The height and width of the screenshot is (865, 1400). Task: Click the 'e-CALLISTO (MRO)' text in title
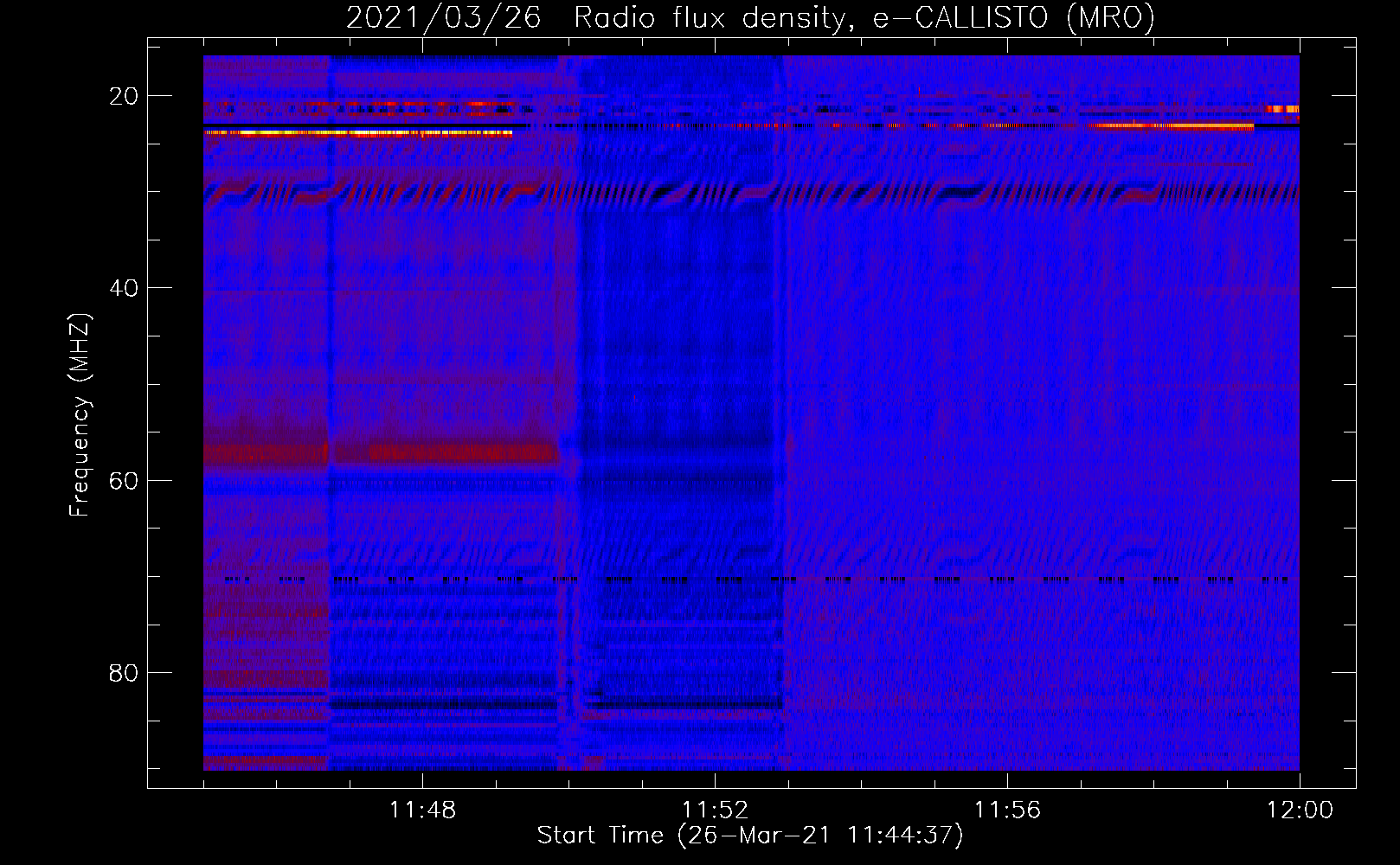pos(1013,18)
